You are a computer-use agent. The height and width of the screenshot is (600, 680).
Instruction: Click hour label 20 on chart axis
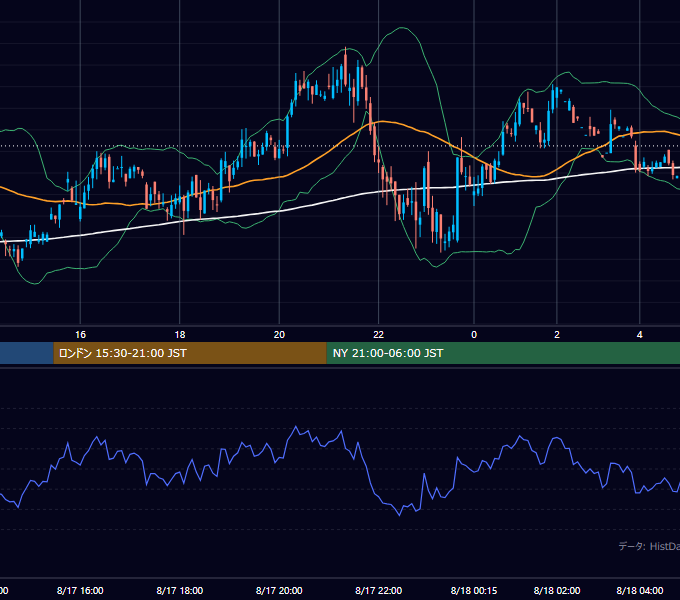pyautogui.click(x=279, y=335)
